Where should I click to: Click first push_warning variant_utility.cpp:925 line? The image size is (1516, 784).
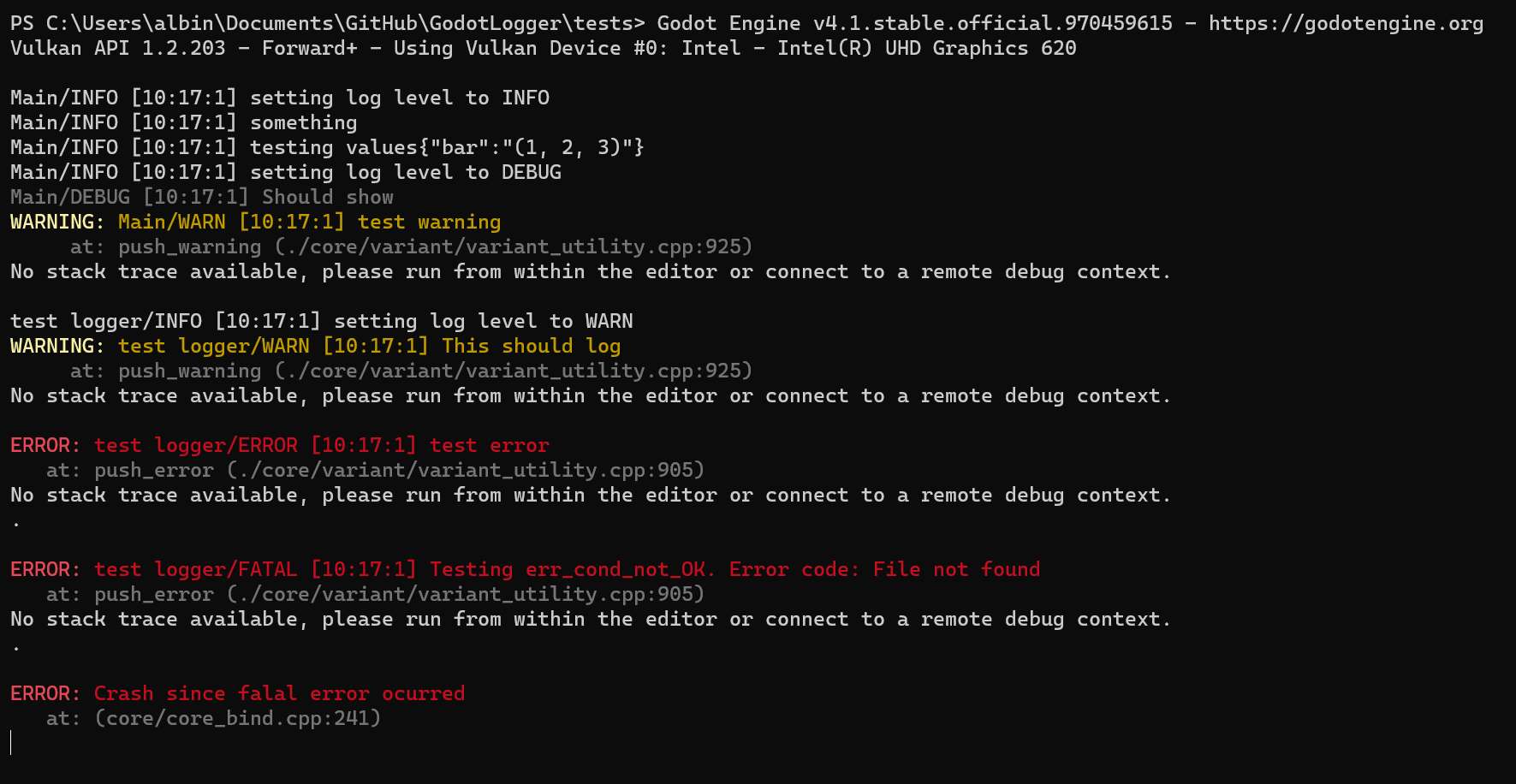[411, 247]
